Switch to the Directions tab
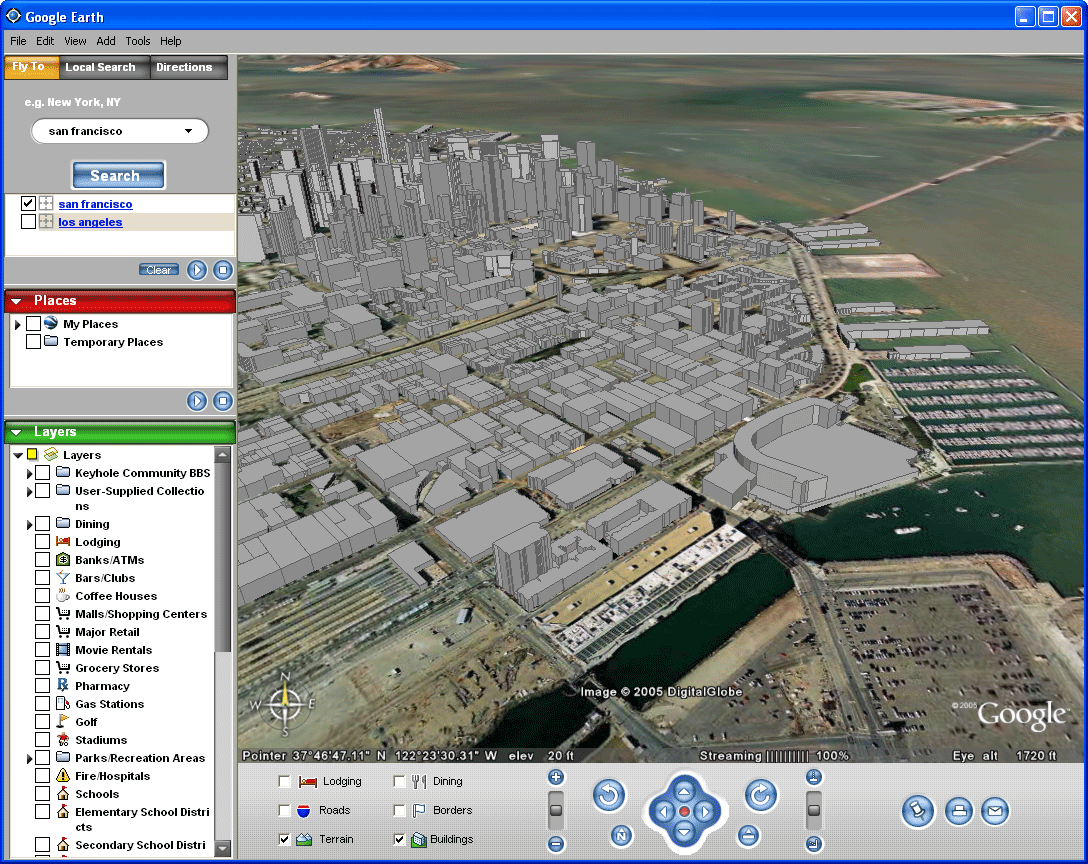This screenshot has height=864, width=1088. click(184, 67)
